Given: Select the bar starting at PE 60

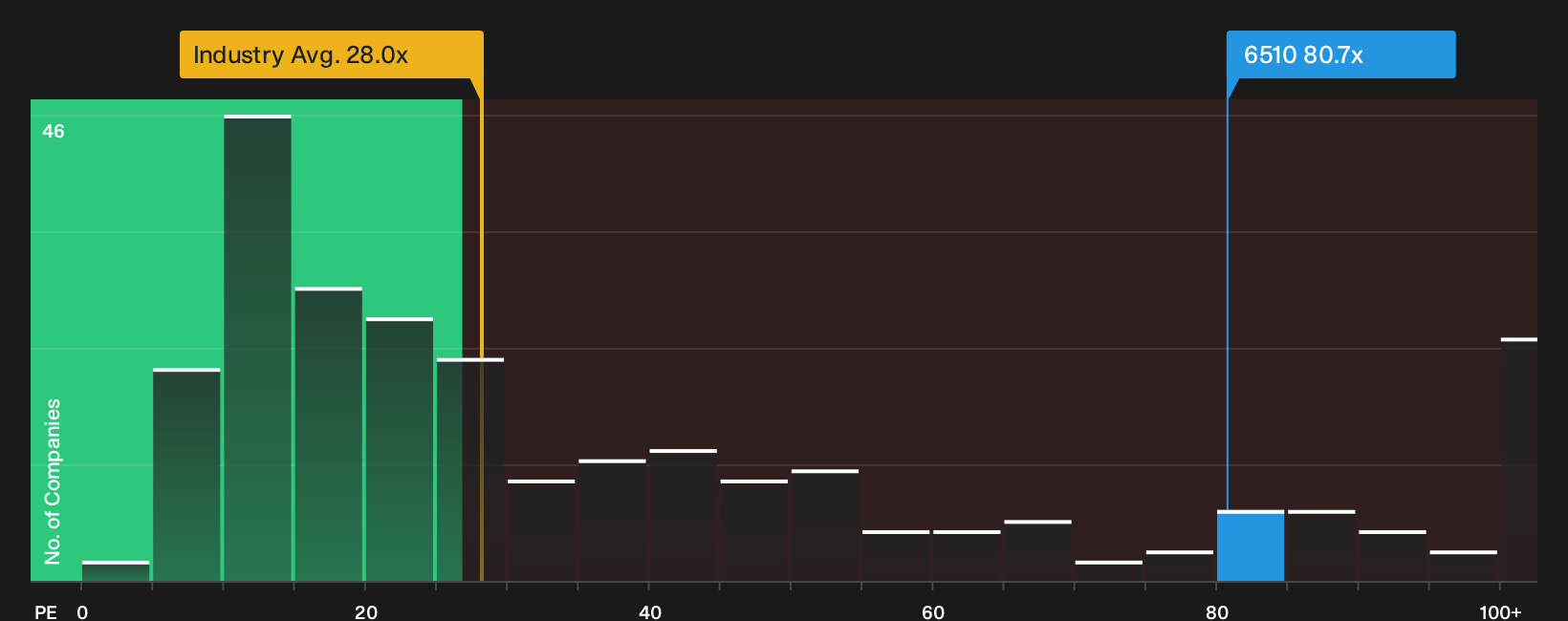Looking at the screenshot, I should pos(967,556).
